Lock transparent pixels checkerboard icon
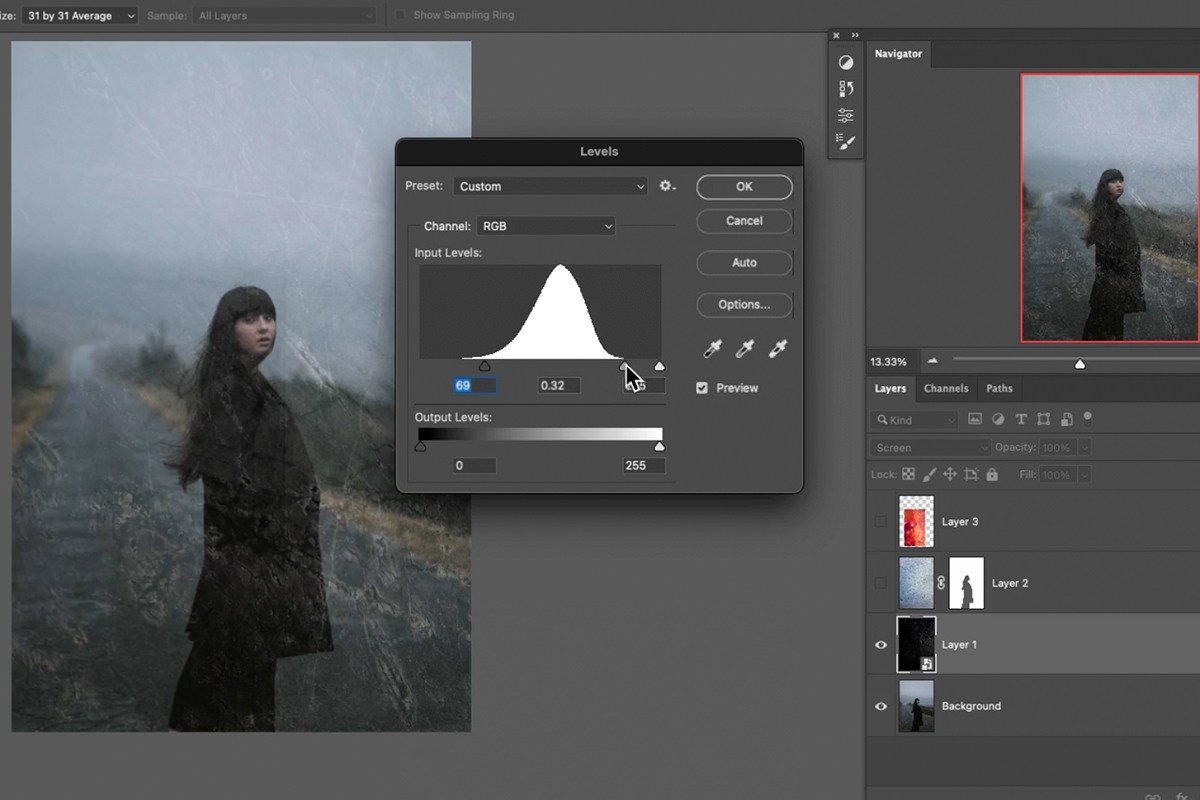 tap(908, 475)
